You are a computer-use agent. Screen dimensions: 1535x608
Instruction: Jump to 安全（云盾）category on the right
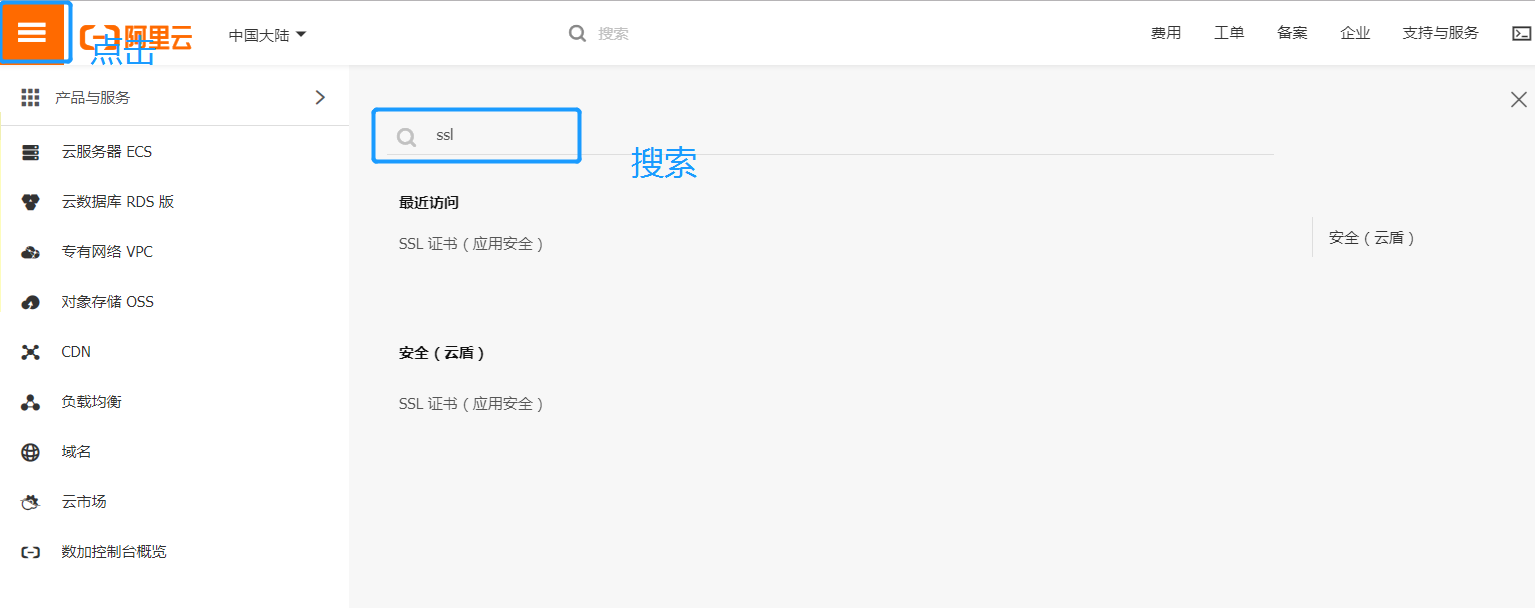tap(1372, 238)
